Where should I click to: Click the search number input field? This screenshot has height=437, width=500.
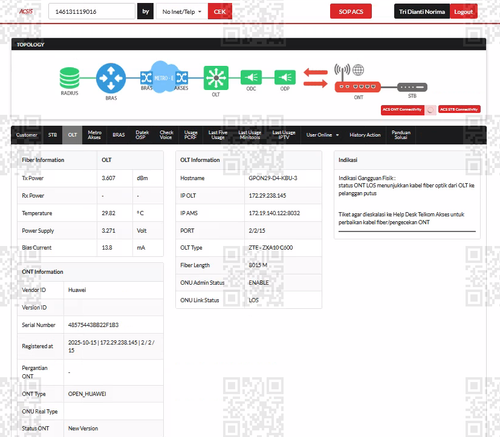pos(92,12)
